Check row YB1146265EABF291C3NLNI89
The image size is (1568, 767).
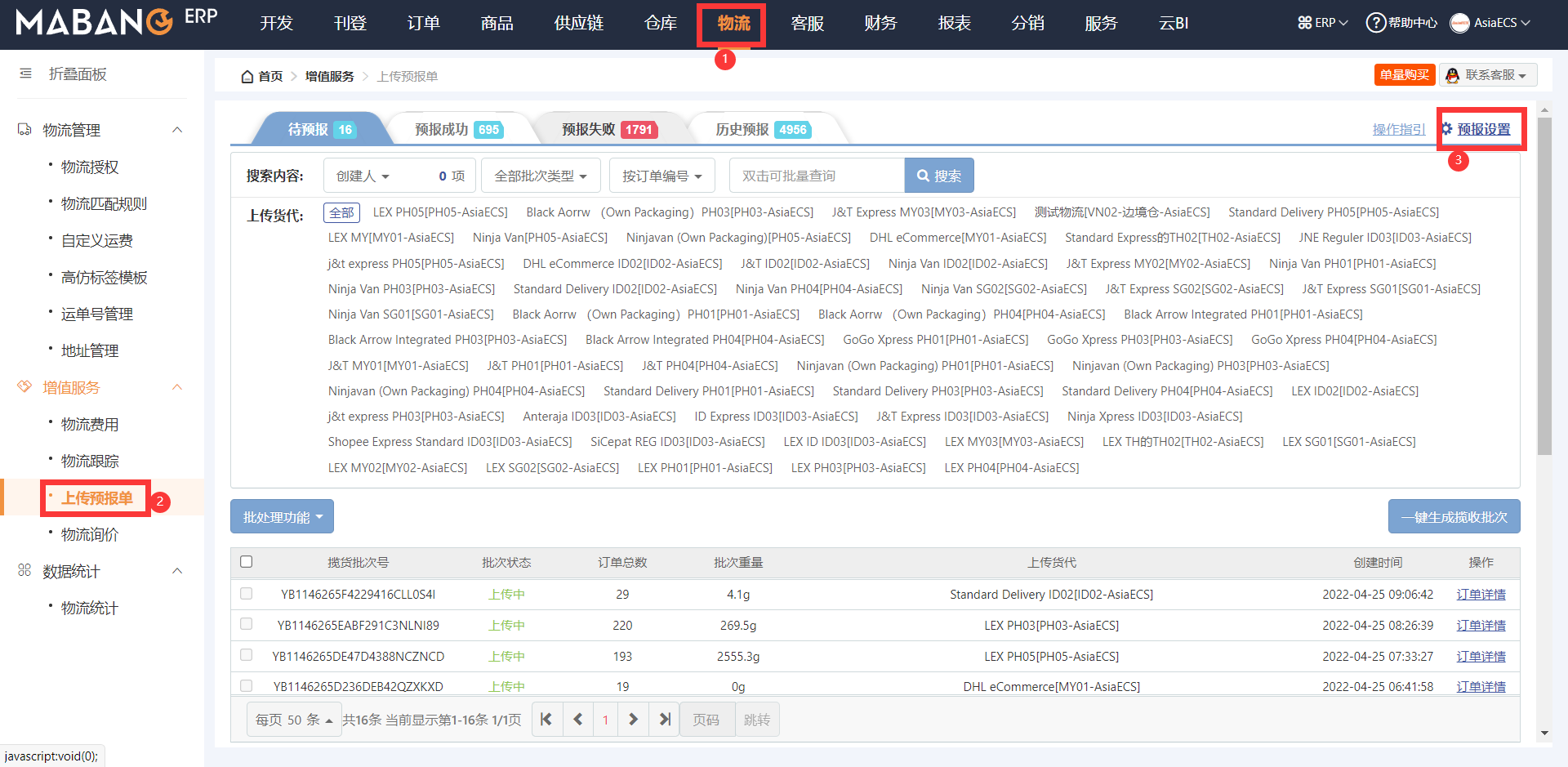click(247, 624)
